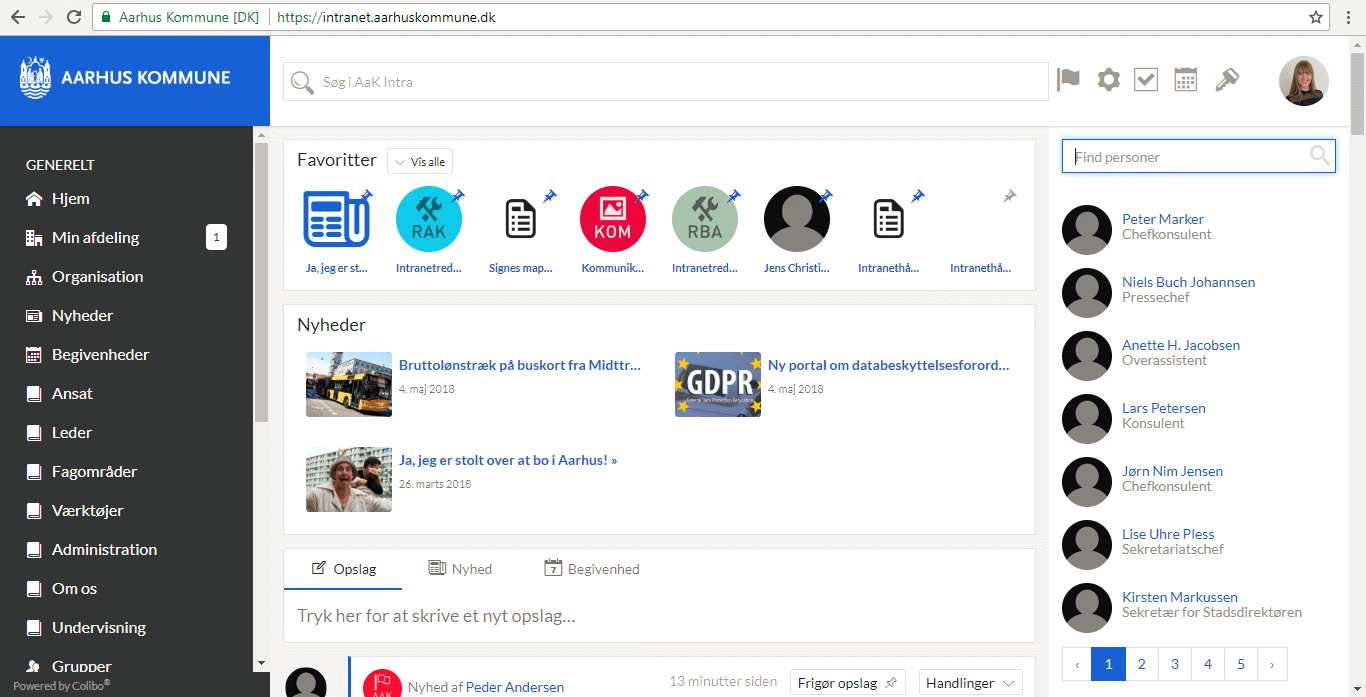Toggle the grey pin on last favorite
The width and height of the screenshot is (1366, 697).
(x=1010, y=197)
